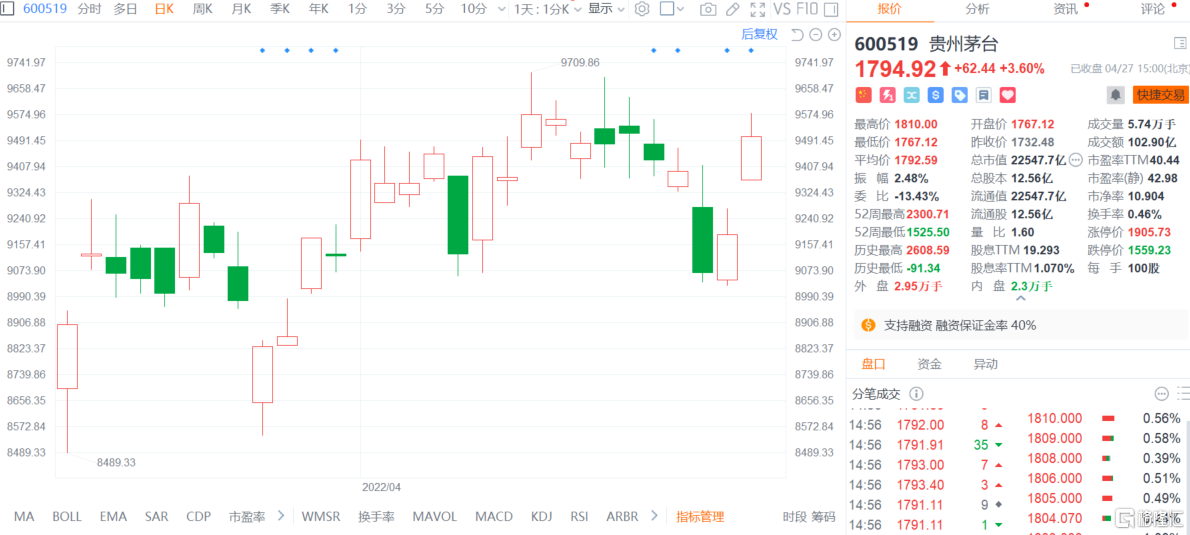Click the pink lightning Level-1 icon

[888, 95]
